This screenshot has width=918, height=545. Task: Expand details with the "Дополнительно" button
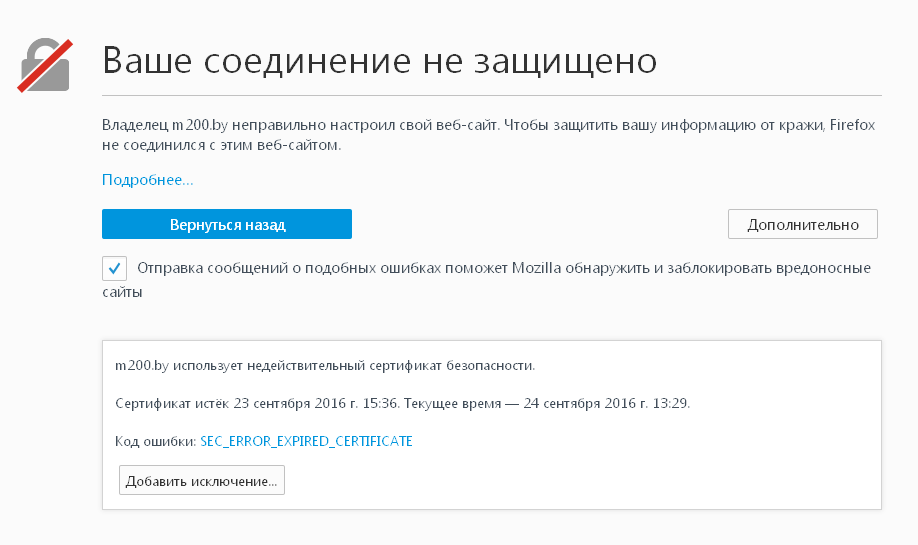click(803, 224)
